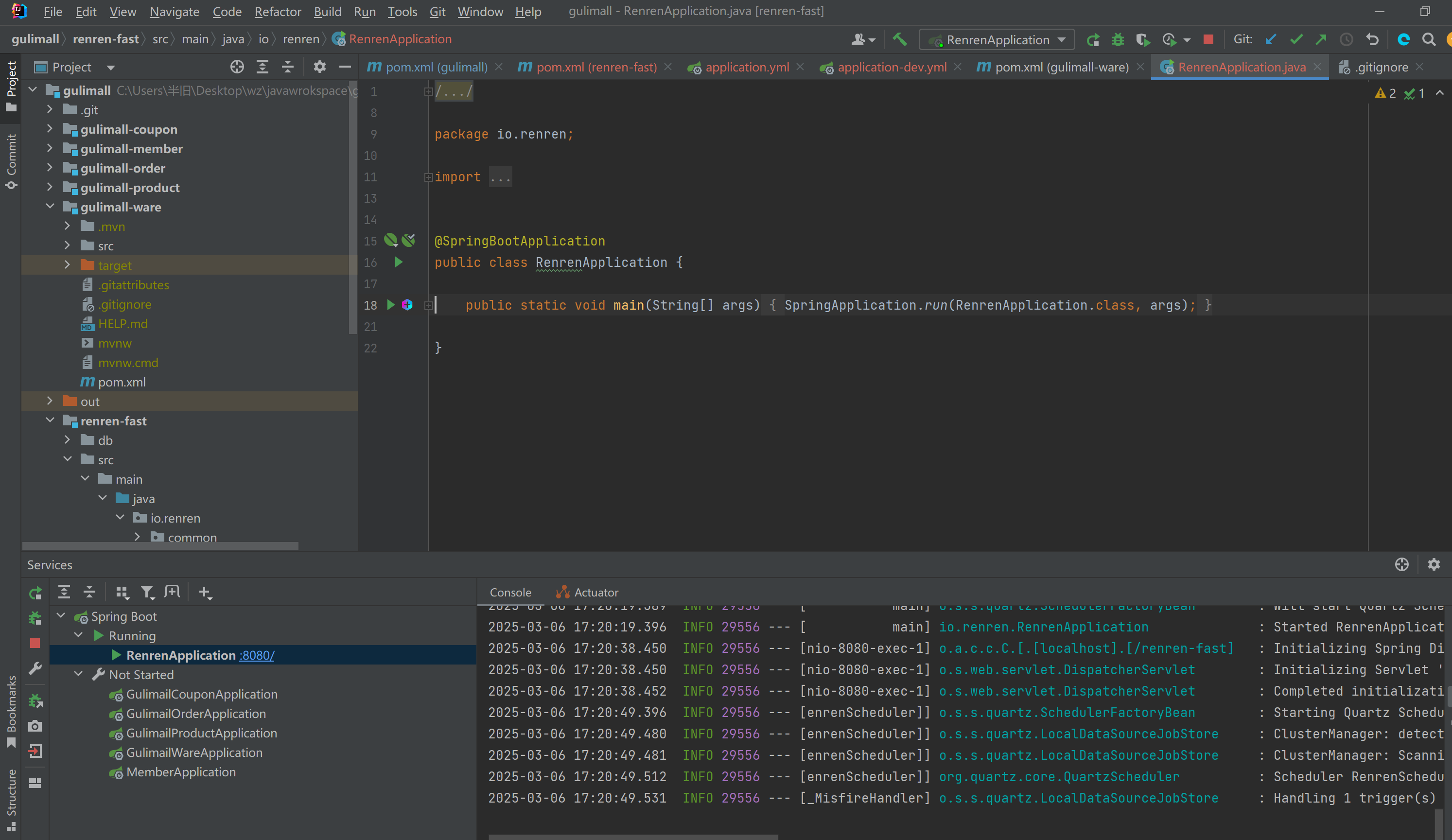
Task: Toggle the Structure tool window stripe
Action: 11,800
